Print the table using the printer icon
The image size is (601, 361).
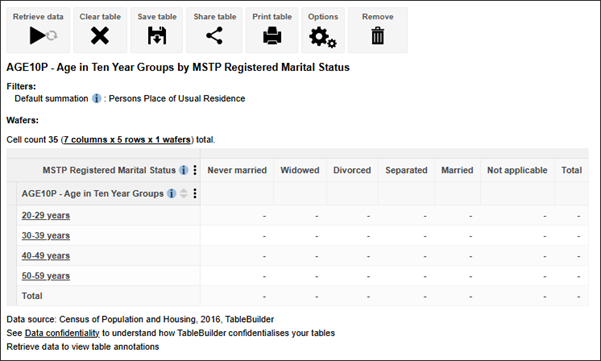coord(272,36)
